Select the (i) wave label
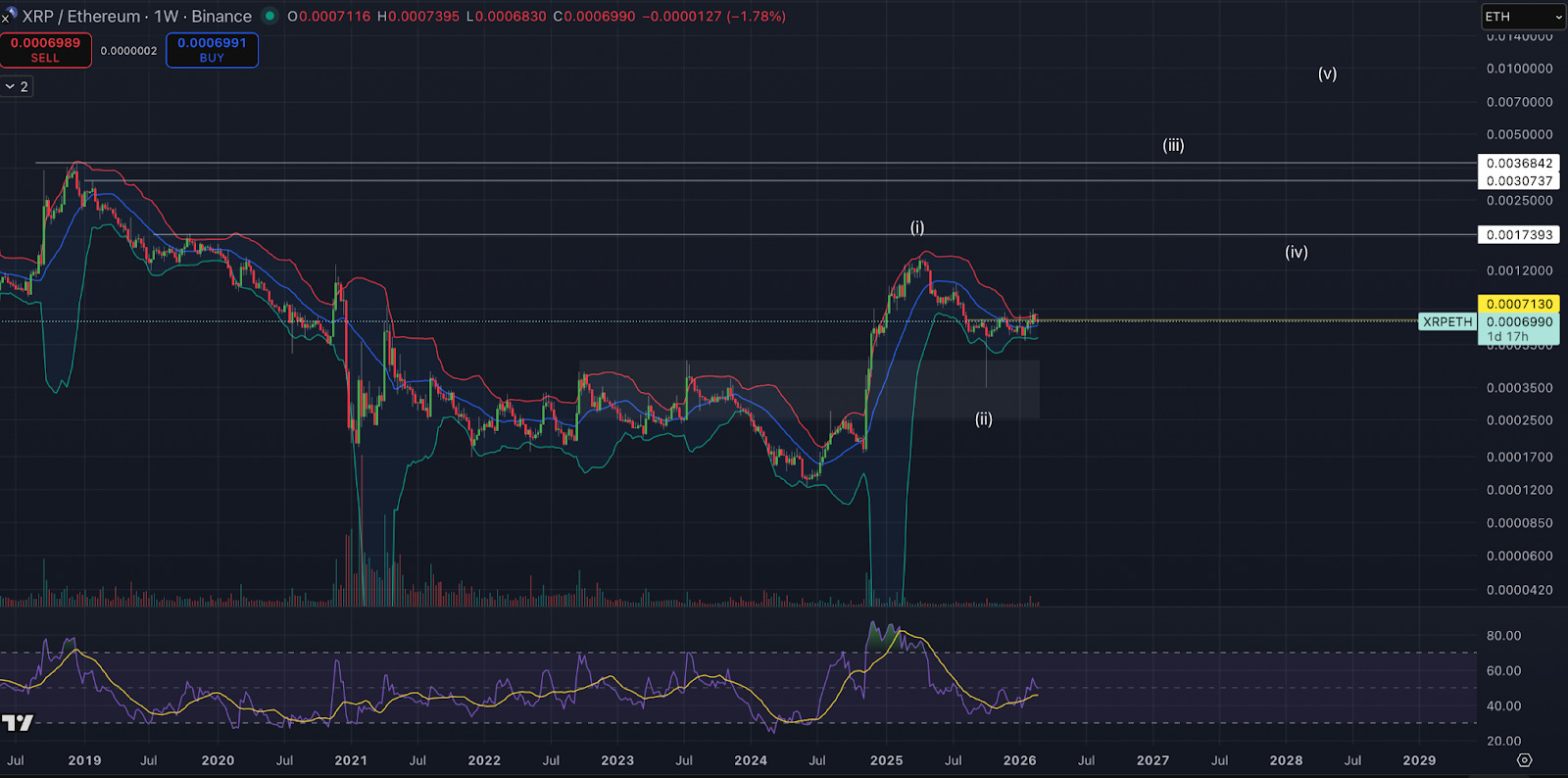Screen dimensions: 1568x778 [917, 227]
